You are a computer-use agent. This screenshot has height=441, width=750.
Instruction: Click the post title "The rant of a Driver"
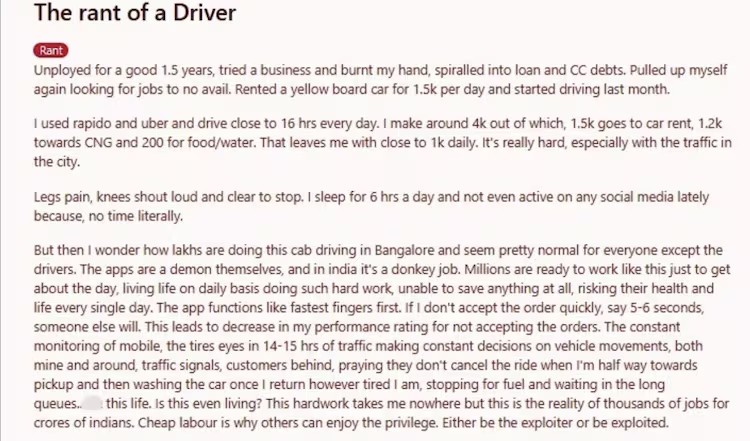tap(134, 14)
